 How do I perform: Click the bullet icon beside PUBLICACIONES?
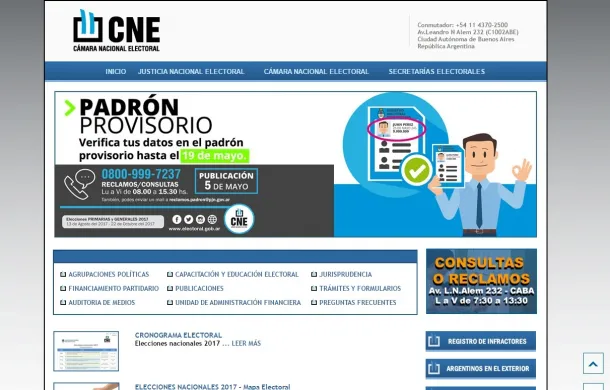click(170, 288)
